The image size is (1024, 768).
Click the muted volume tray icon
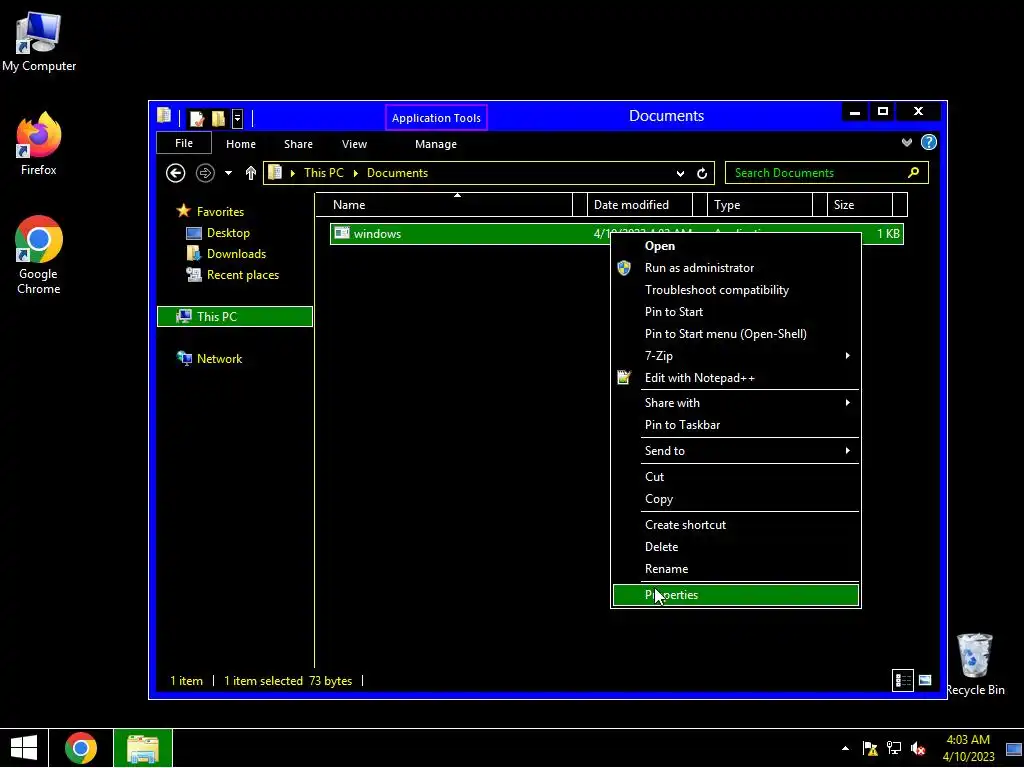pos(918,748)
